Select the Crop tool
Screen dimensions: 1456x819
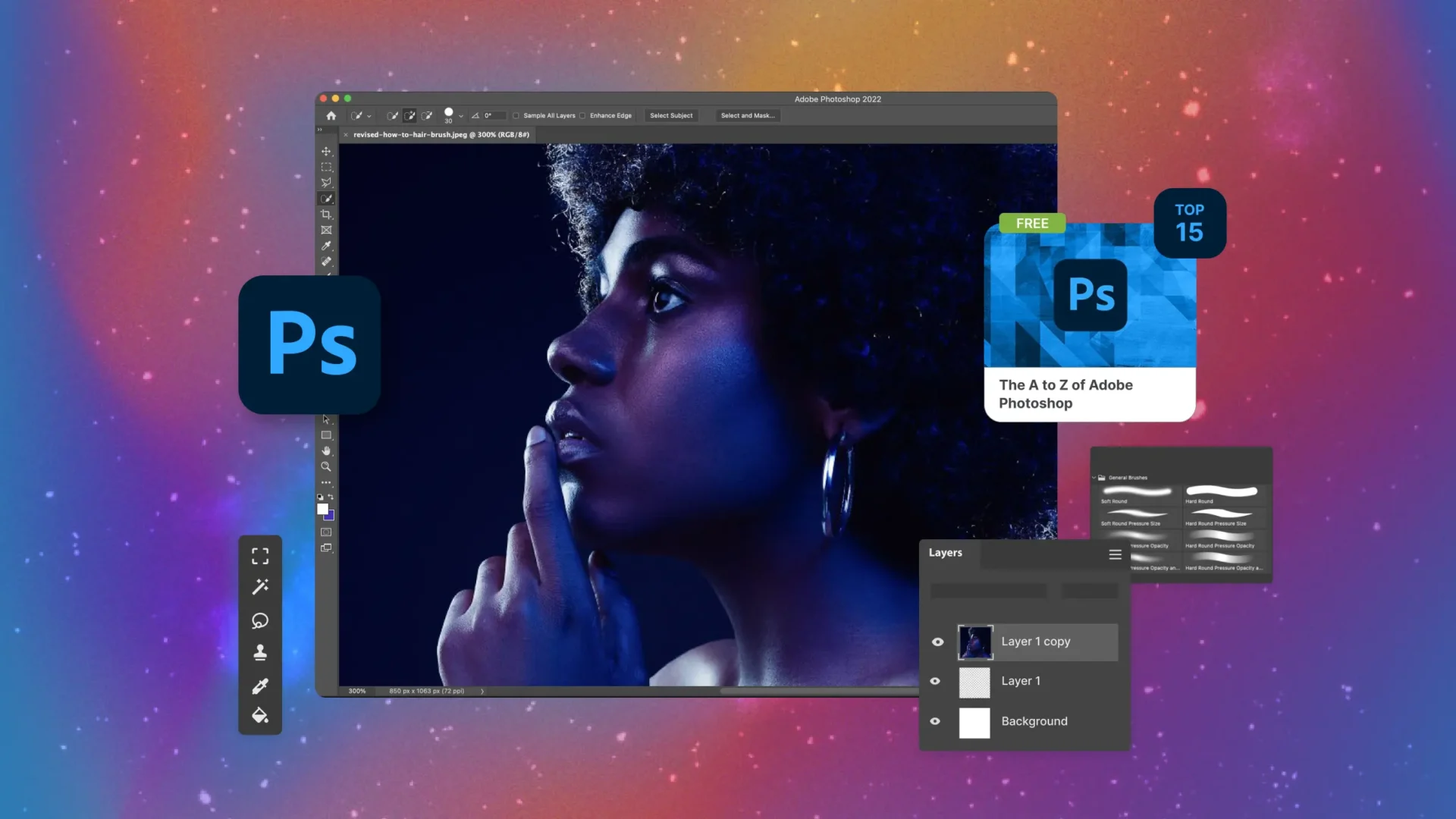(x=327, y=214)
